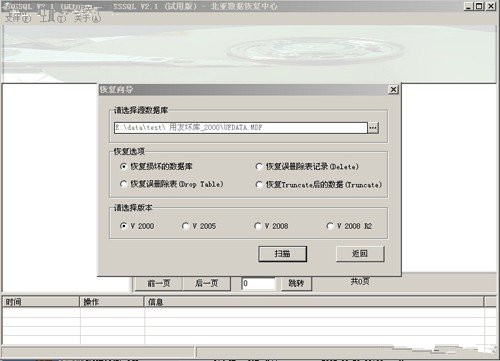
Task: Click the 返回 button
Action: (360, 254)
